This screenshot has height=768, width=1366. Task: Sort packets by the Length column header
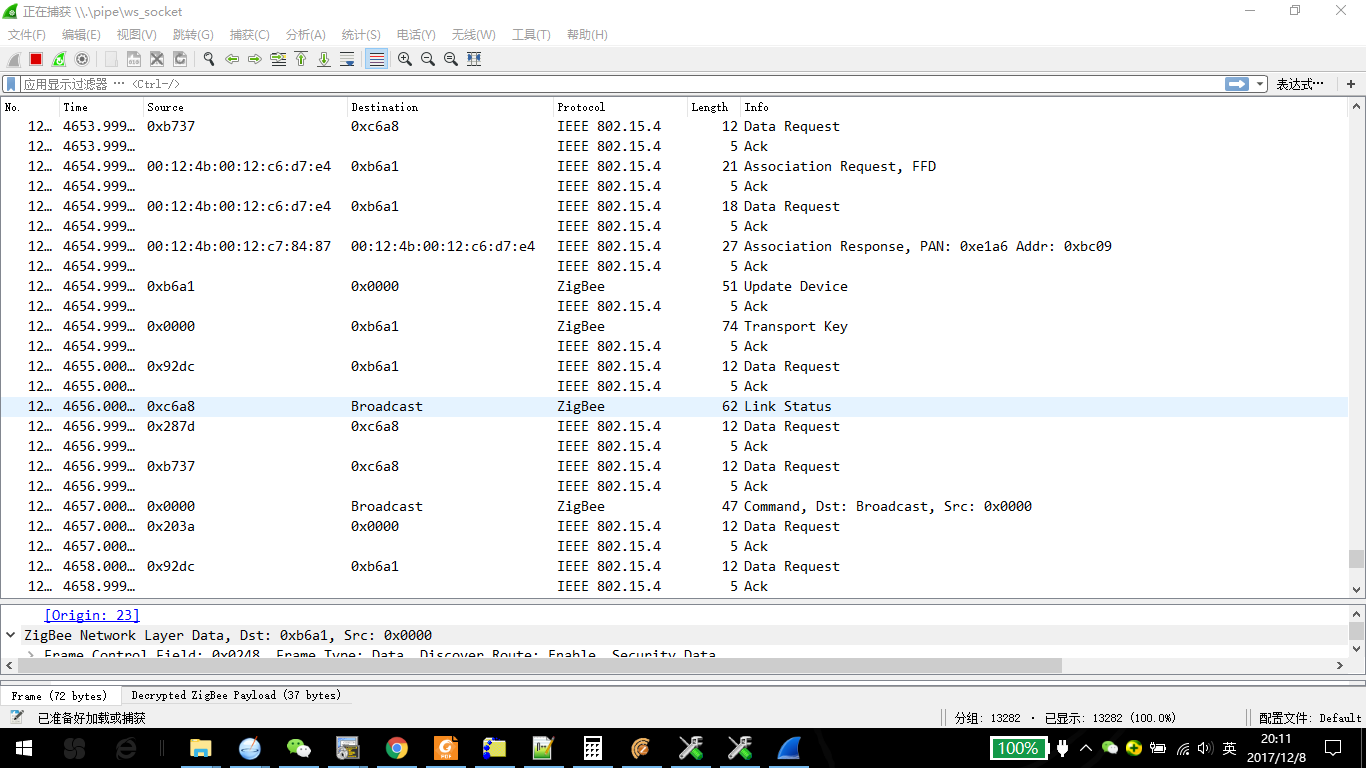pyautogui.click(x=713, y=107)
